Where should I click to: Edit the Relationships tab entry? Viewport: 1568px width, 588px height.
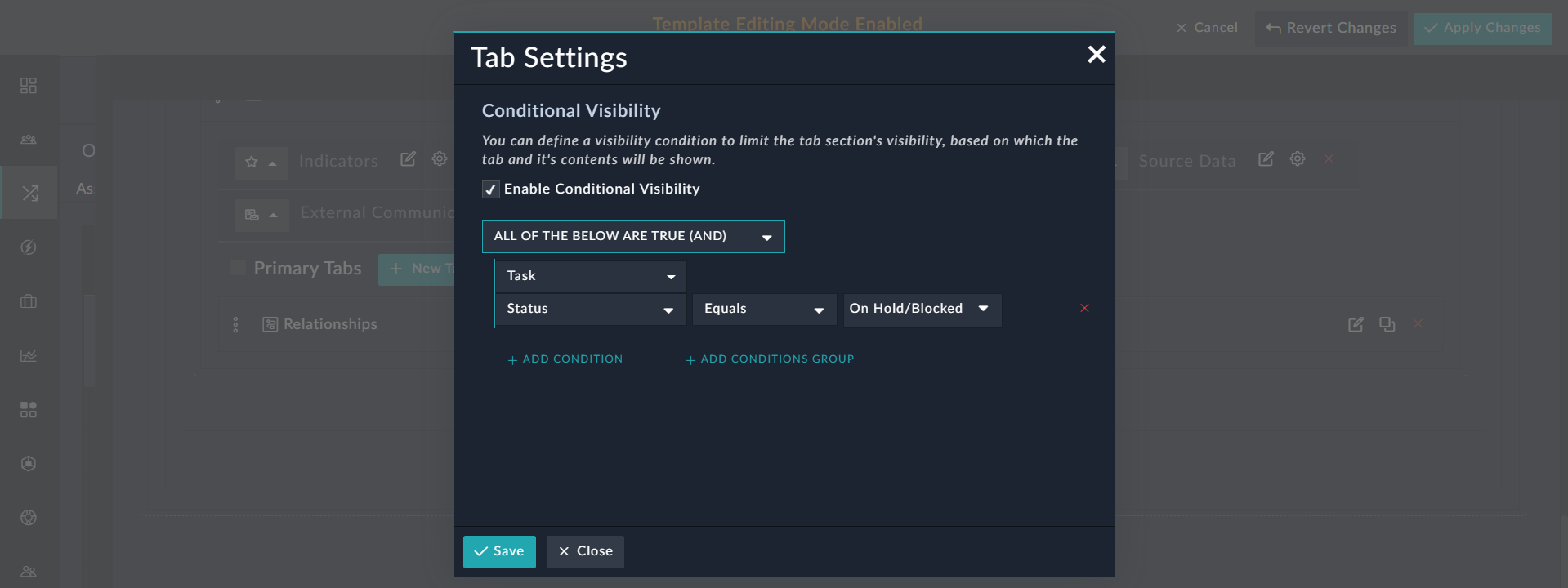click(x=1356, y=325)
